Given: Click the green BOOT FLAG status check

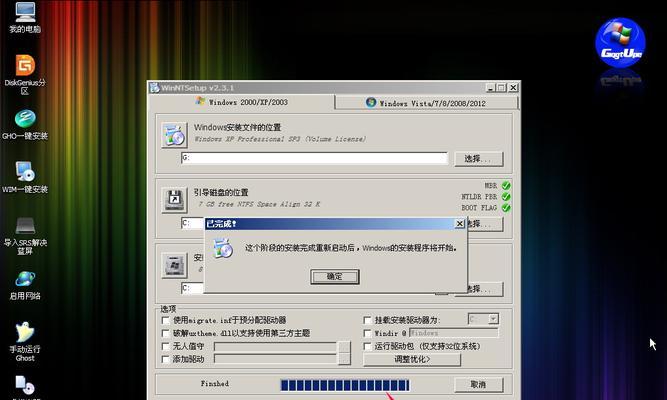Looking at the screenshot, I should pyautogui.click(x=506, y=208).
